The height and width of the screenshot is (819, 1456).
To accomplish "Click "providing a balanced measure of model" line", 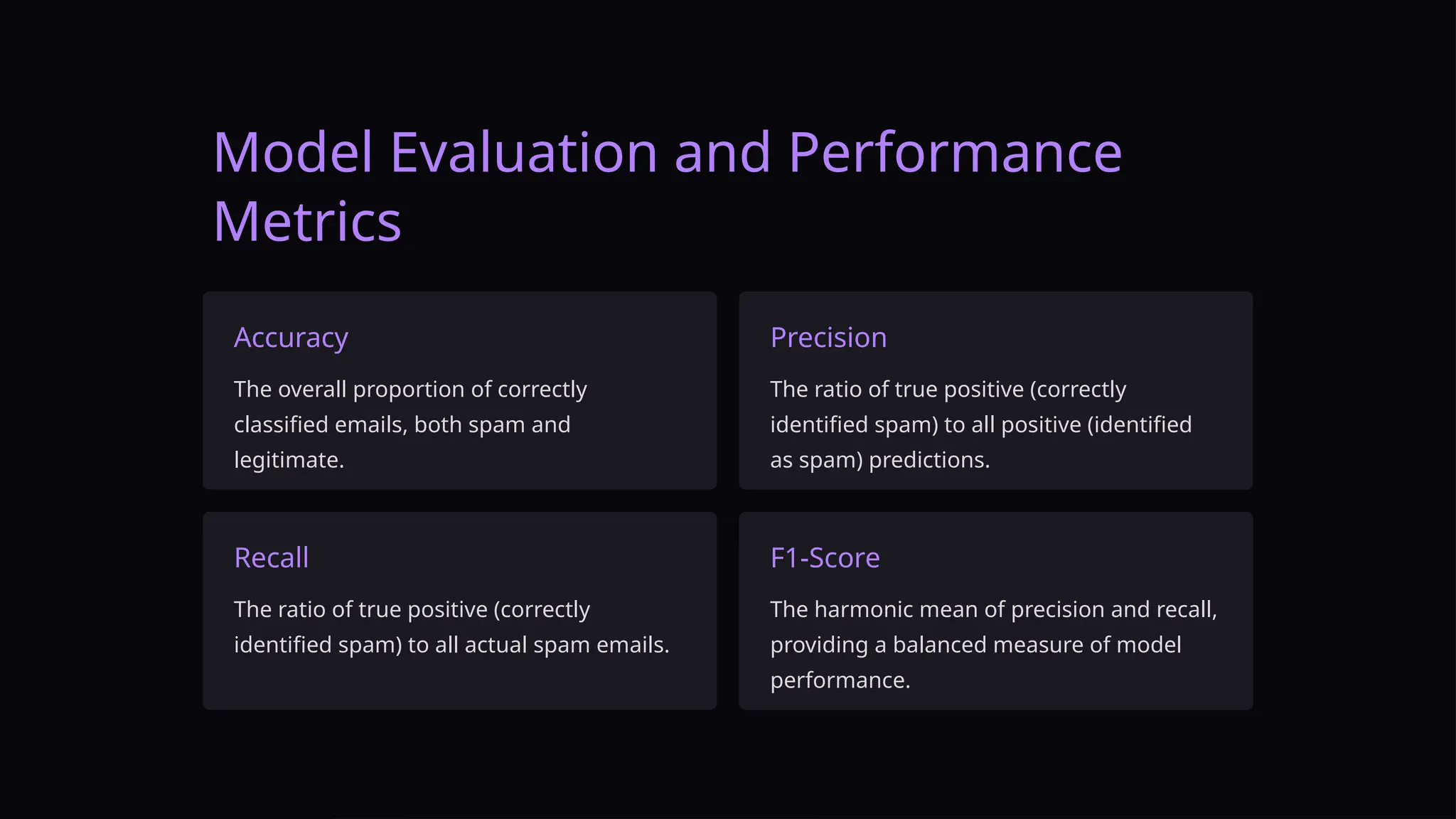I will coord(975,645).
